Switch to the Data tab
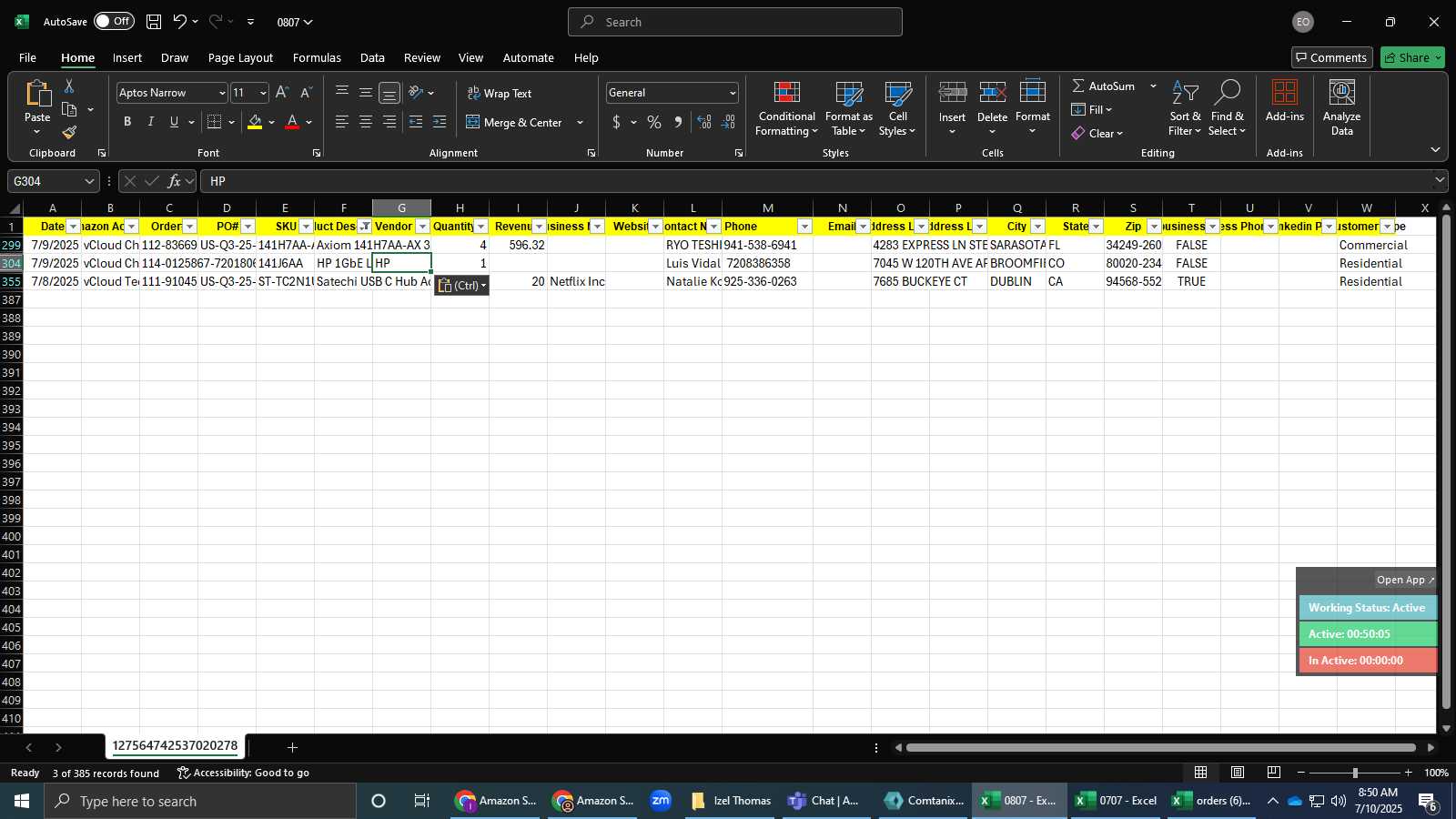Image resolution: width=1456 pixels, height=819 pixels. point(372,57)
